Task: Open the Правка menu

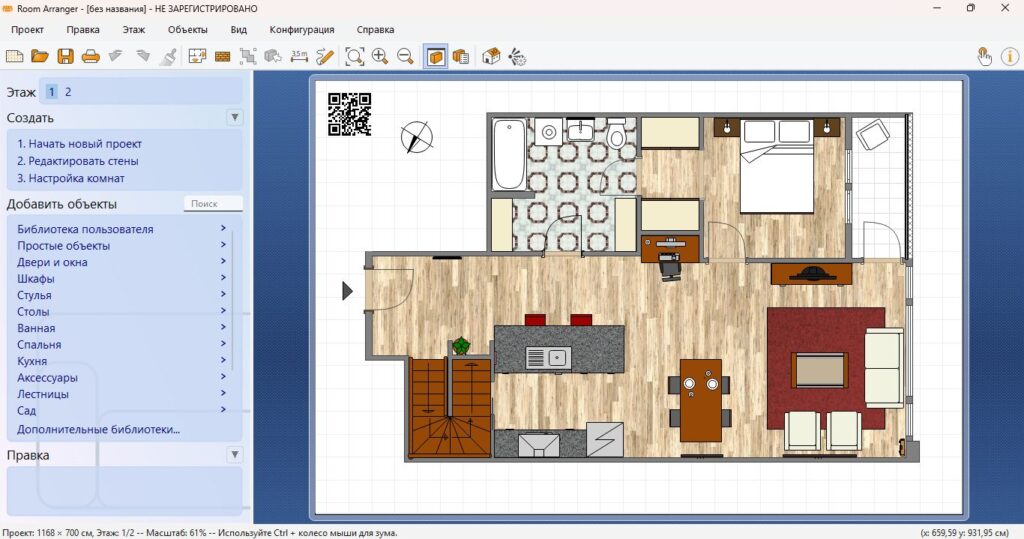Action: [83, 29]
